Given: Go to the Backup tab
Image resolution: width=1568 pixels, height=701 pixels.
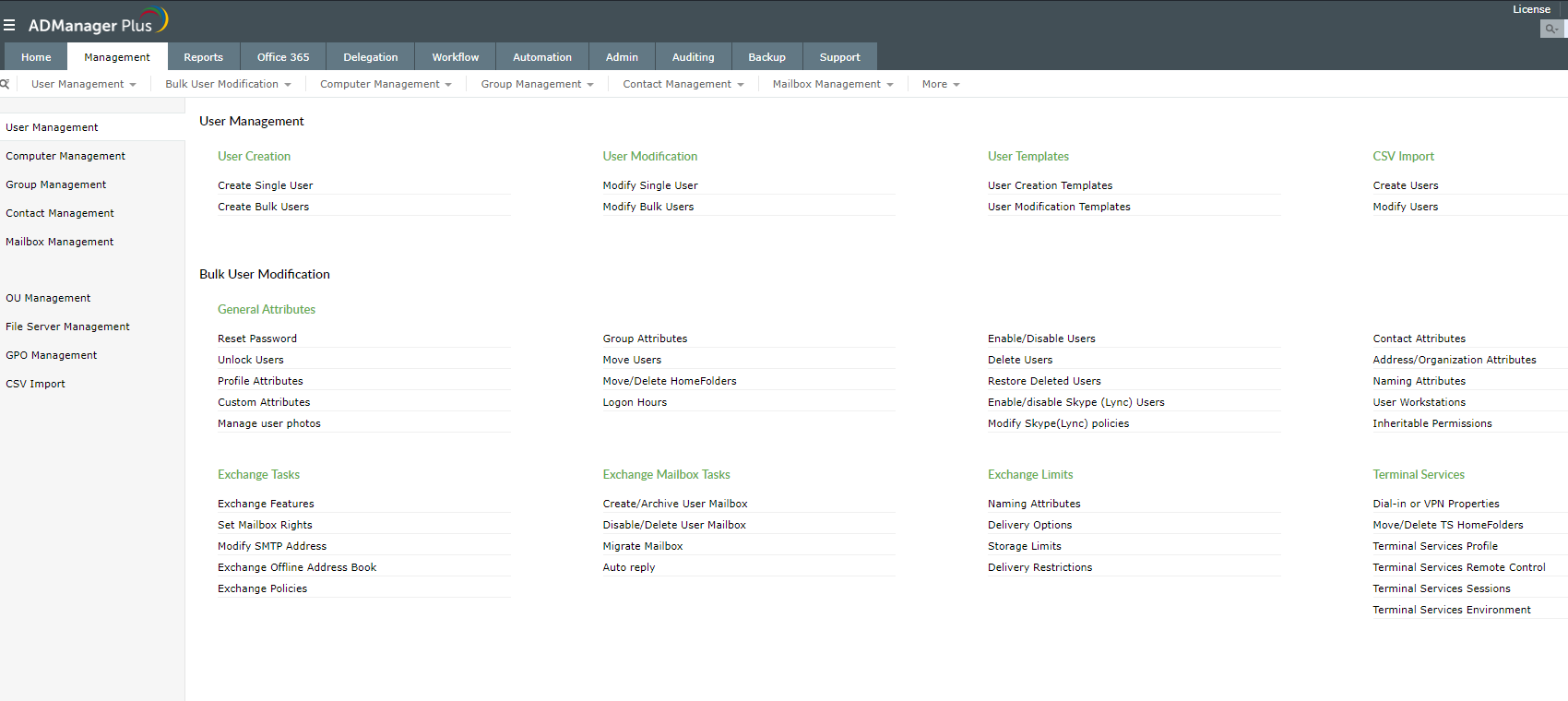Looking at the screenshot, I should (x=766, y=57).
